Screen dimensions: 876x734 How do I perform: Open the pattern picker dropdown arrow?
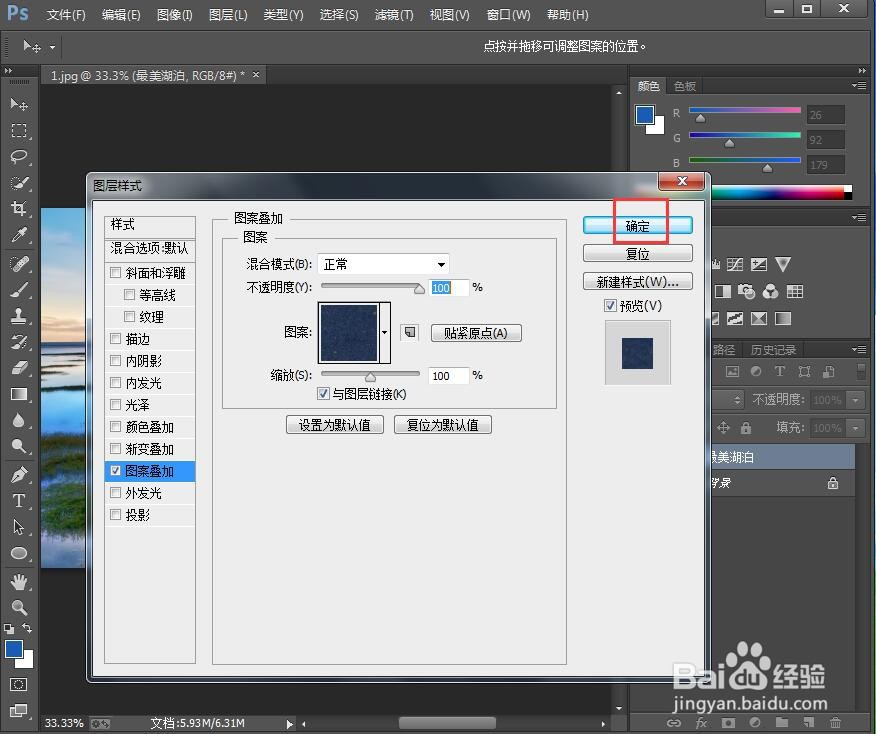click(385, 333)
